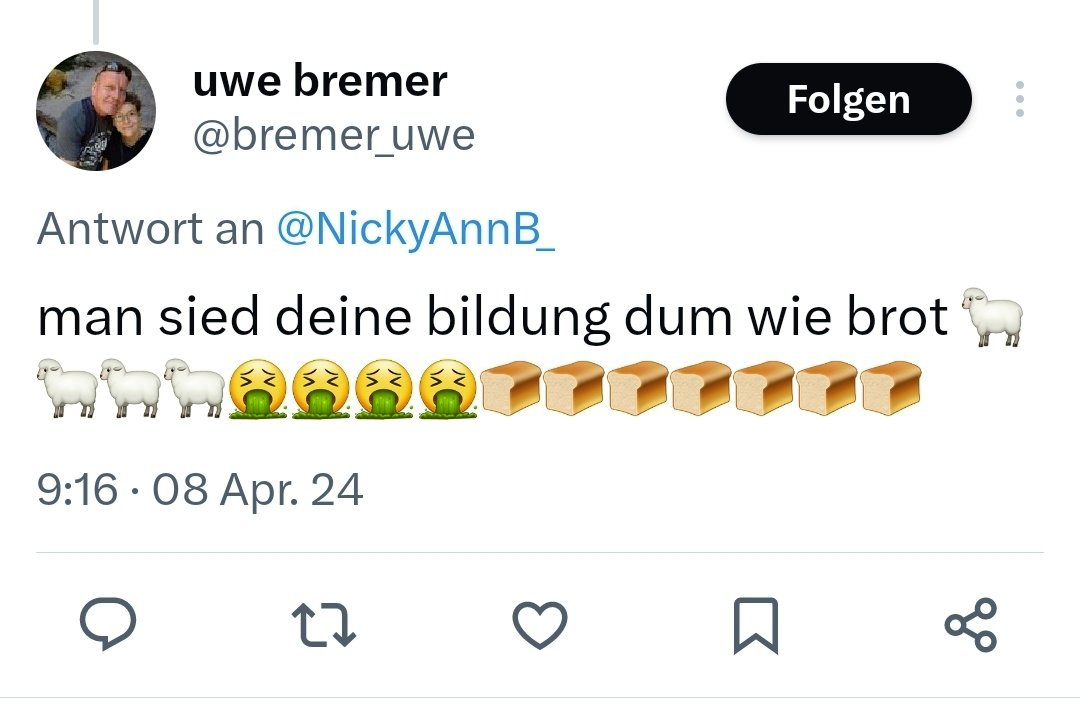Viewport: 1080px width, 703px height.
Task: Click the timestamp 9:16 · 08 Apr. 24
Action: [200, 491]
